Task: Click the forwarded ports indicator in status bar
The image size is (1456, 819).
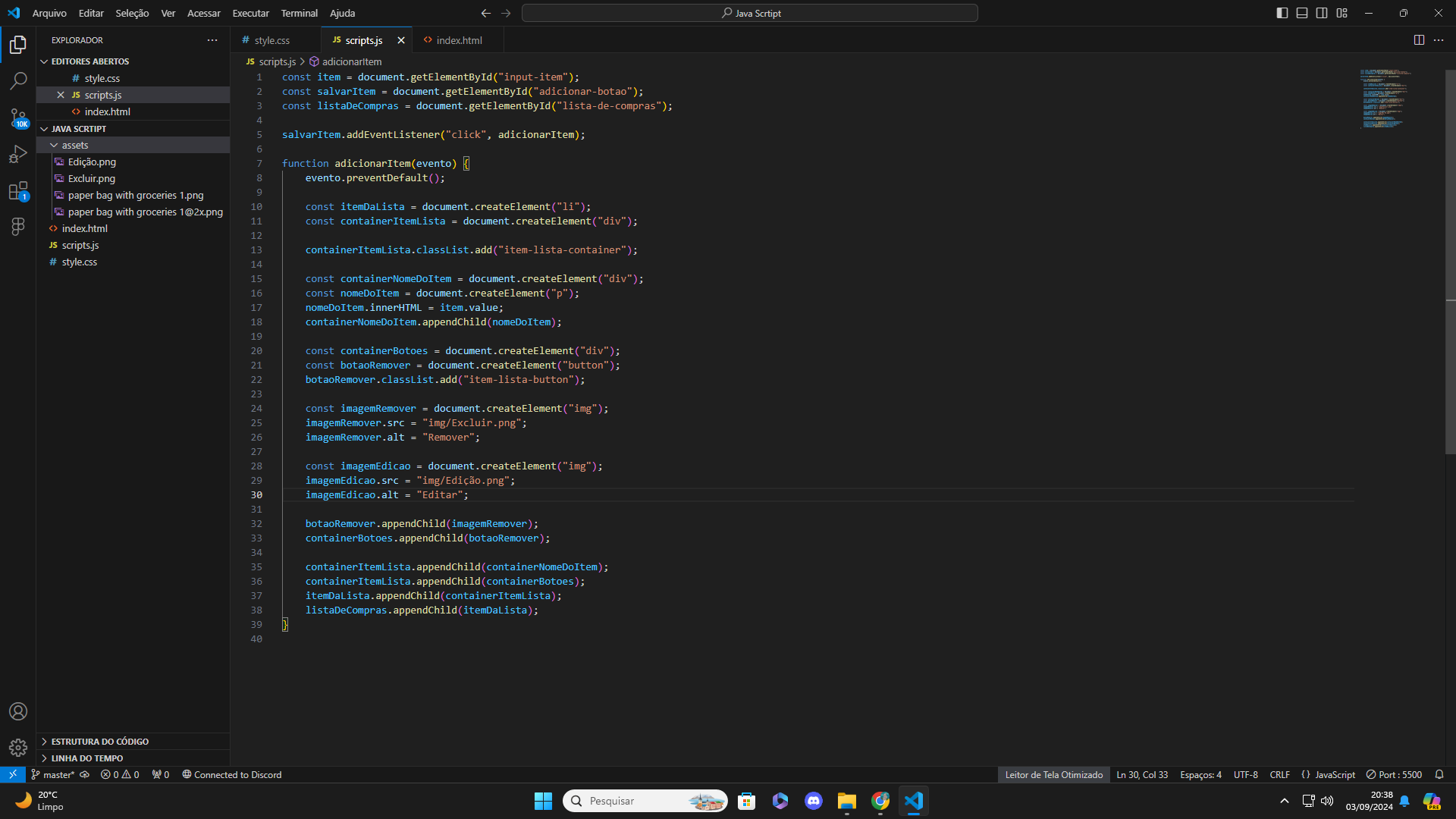Action: (x=161, y=774)
